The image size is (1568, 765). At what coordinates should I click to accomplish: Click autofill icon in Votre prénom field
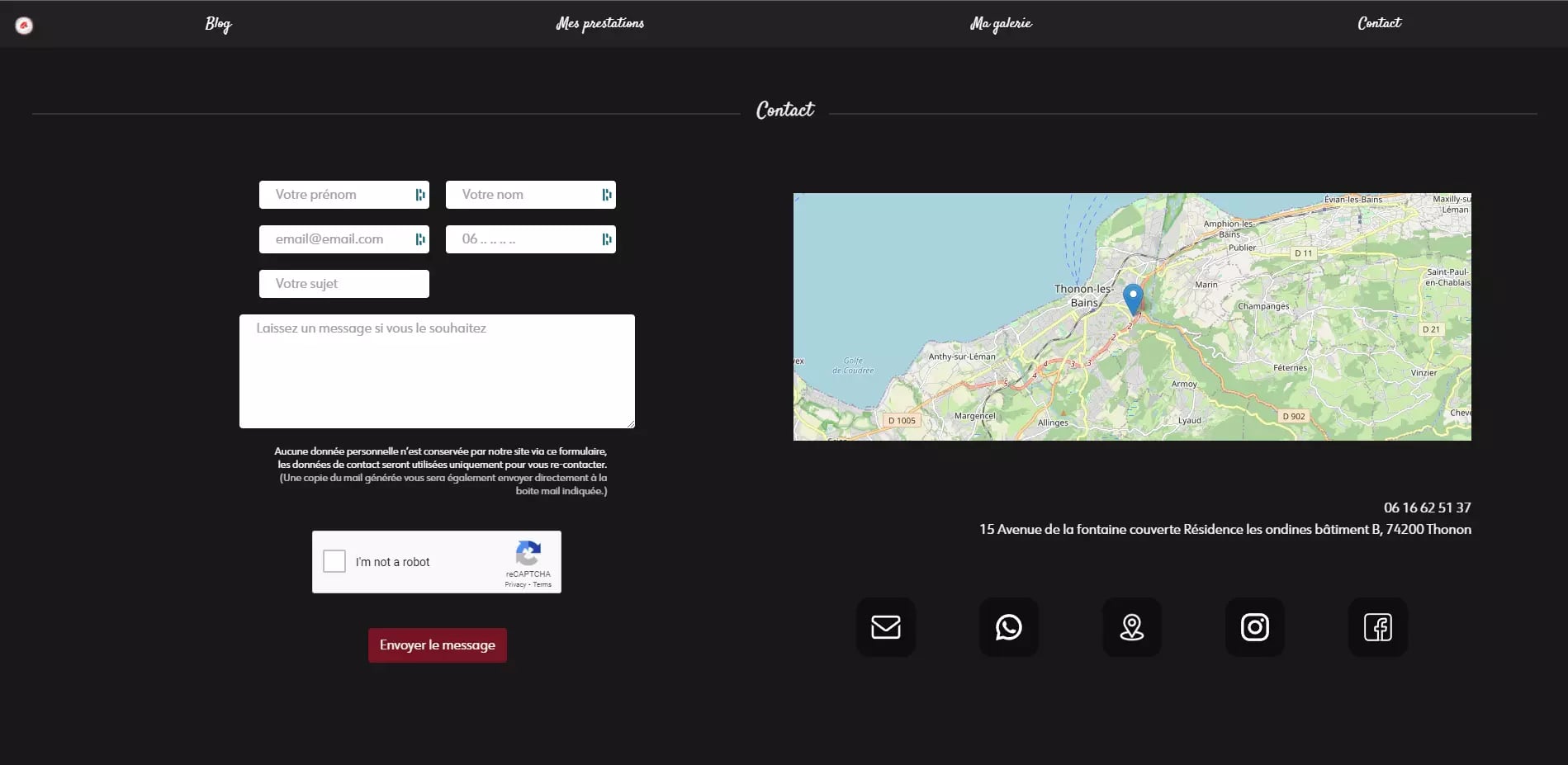coord(420,195)
